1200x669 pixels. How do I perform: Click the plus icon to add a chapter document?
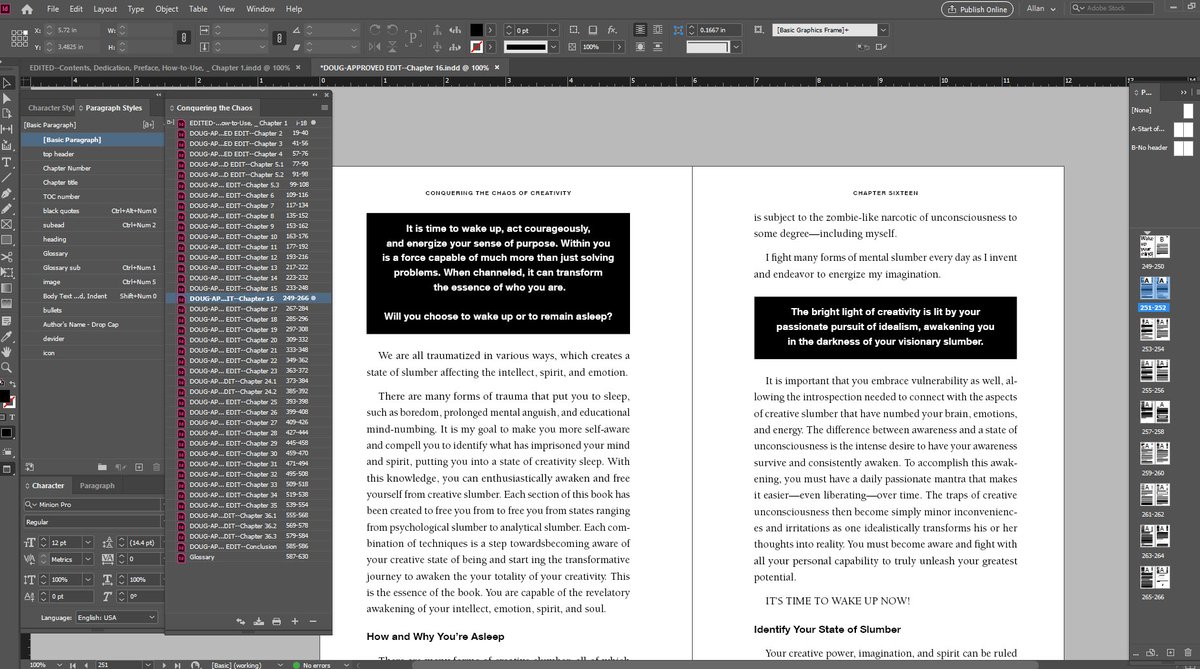pos(294,622)
